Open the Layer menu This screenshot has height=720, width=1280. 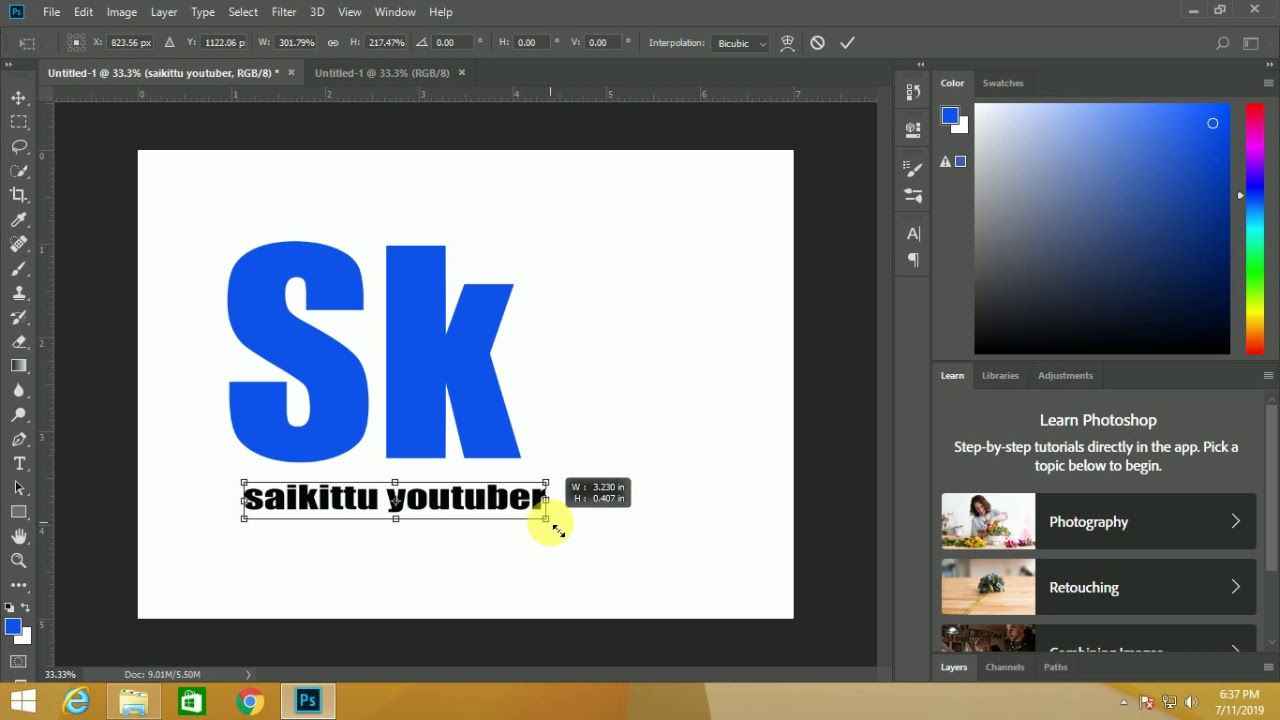[x=164, y=12]
